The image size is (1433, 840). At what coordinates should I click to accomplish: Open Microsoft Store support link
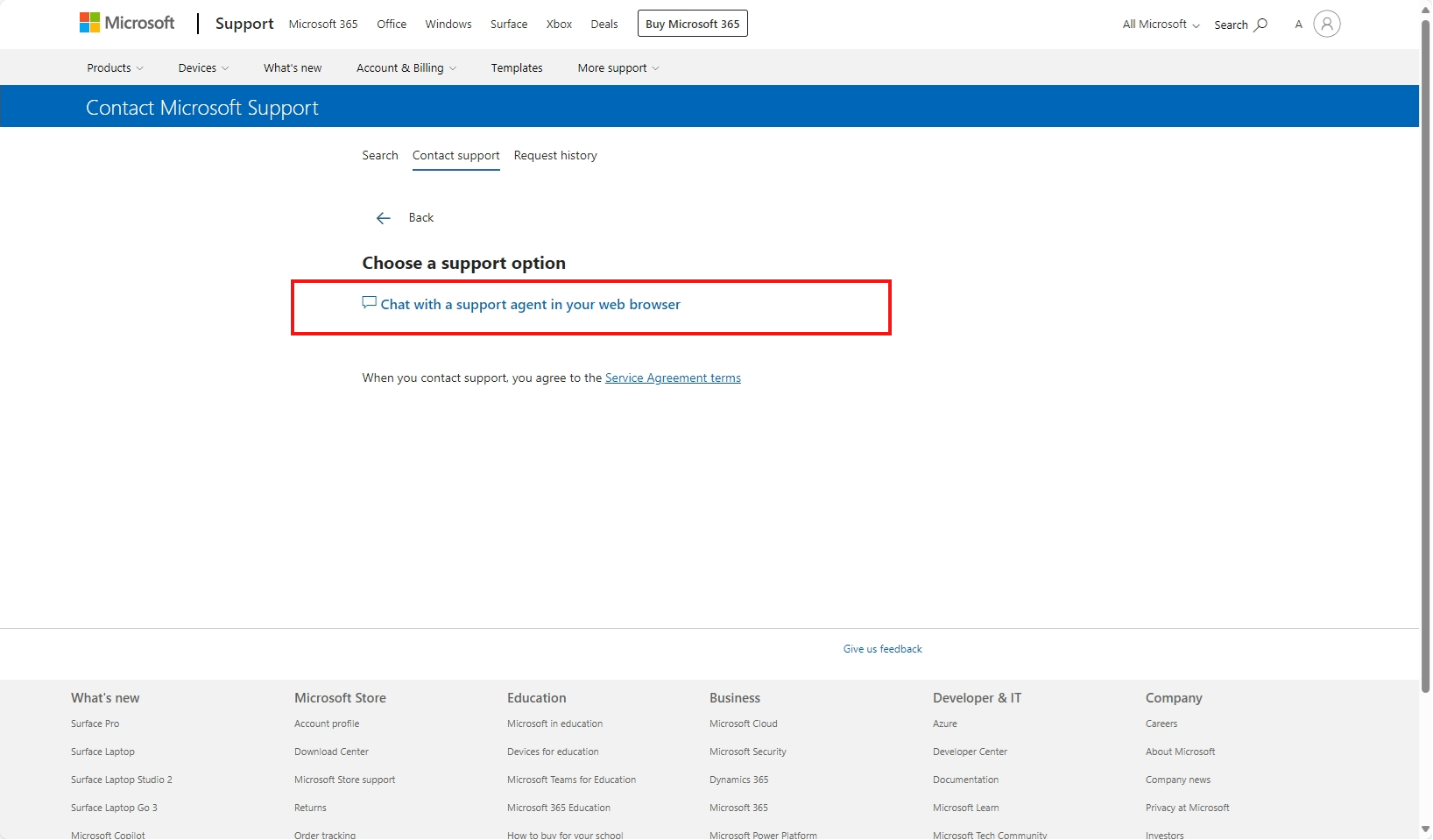click(x=345, y=780)
